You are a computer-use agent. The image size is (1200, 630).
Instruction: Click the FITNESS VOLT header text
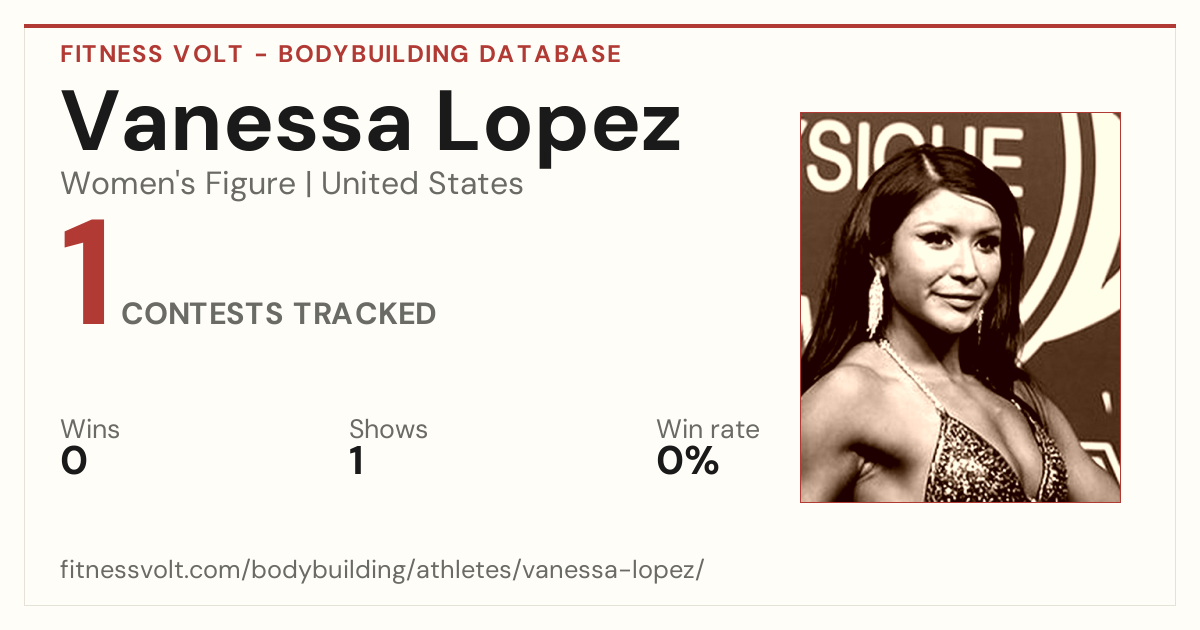click(151, 54)
